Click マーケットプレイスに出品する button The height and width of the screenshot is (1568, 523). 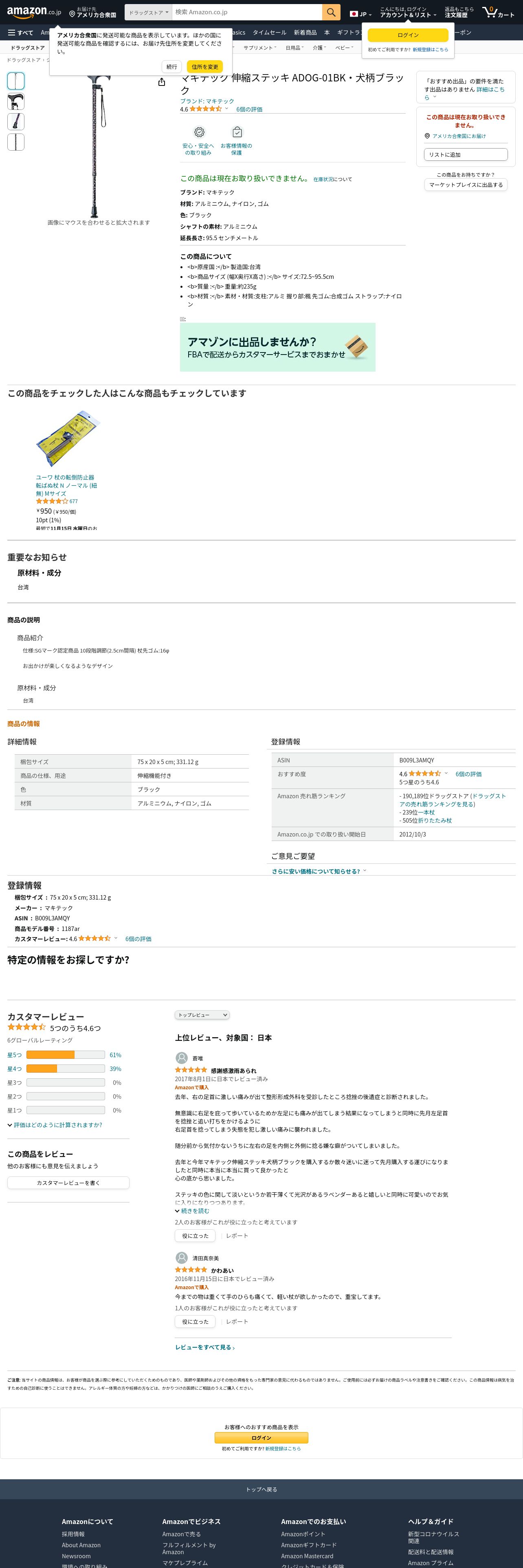(x=466, y=185)
